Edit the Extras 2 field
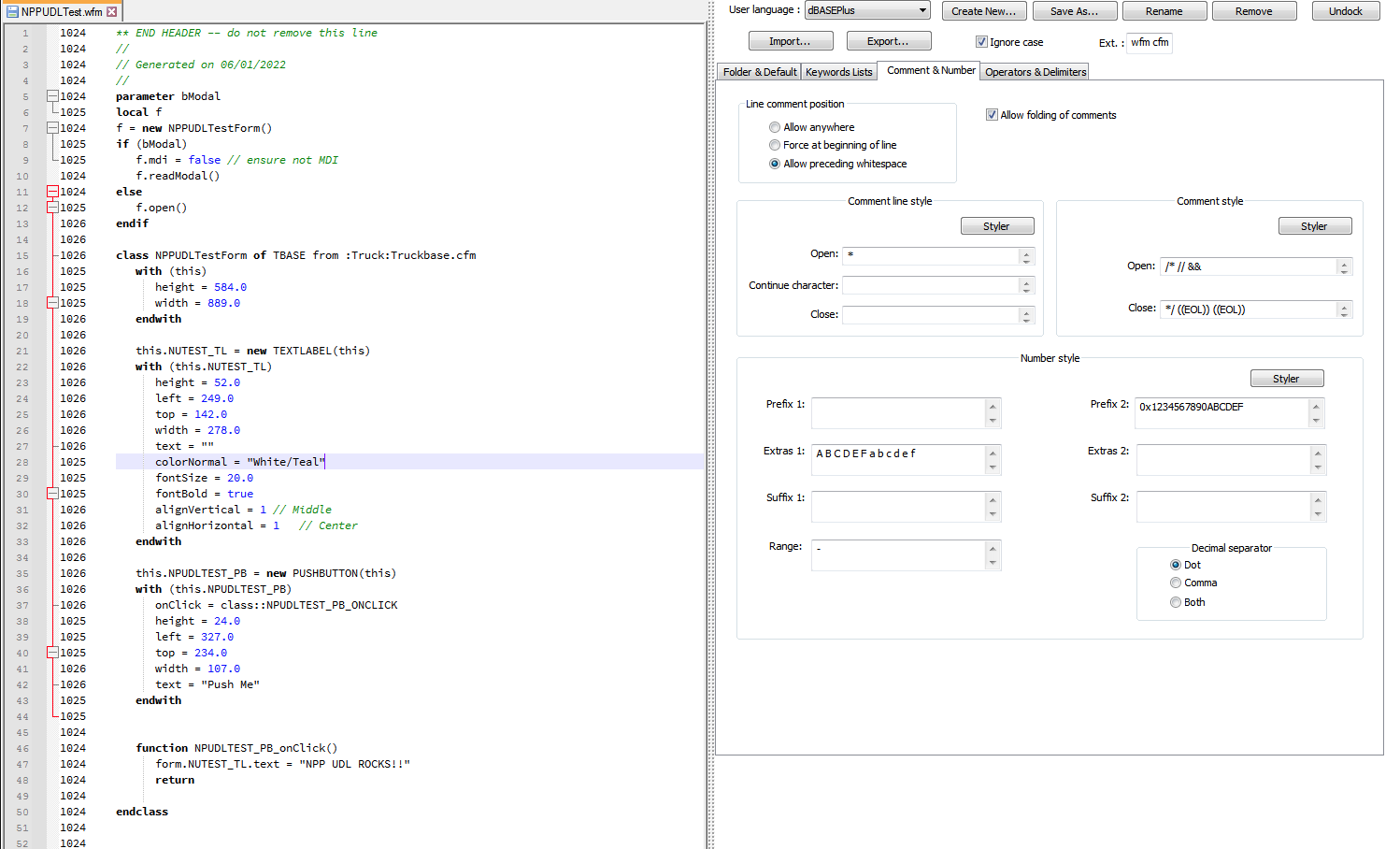 pyautogui.click(x=1223, y=459)
